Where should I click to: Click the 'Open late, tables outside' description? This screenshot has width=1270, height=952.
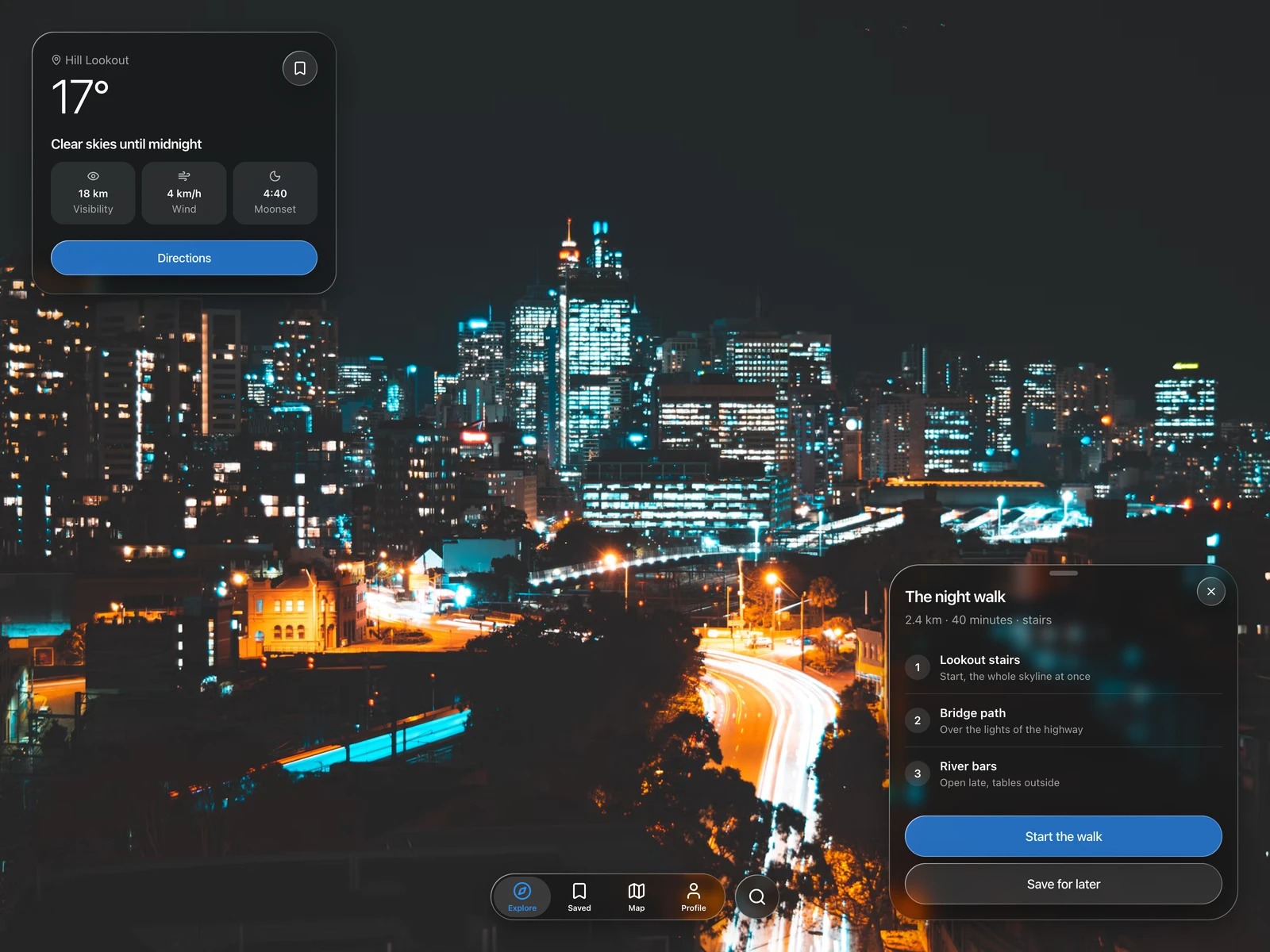[x=999, y=783]
